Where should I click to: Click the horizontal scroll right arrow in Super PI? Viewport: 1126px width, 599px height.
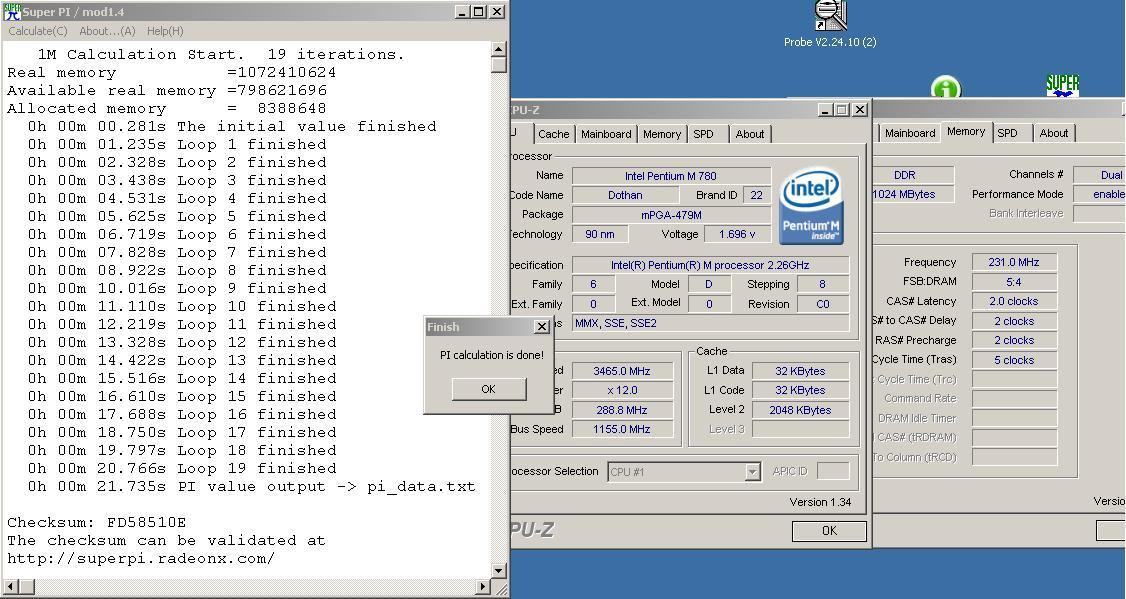[x=483, y=587]
